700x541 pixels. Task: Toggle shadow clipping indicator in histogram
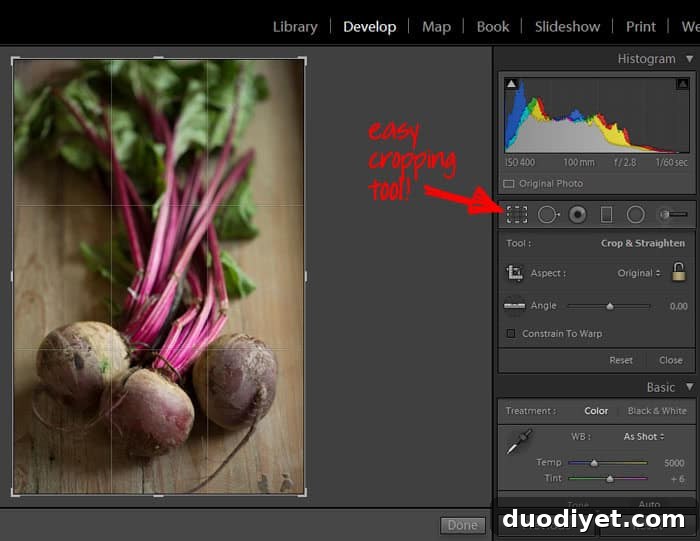coord(511,83)
